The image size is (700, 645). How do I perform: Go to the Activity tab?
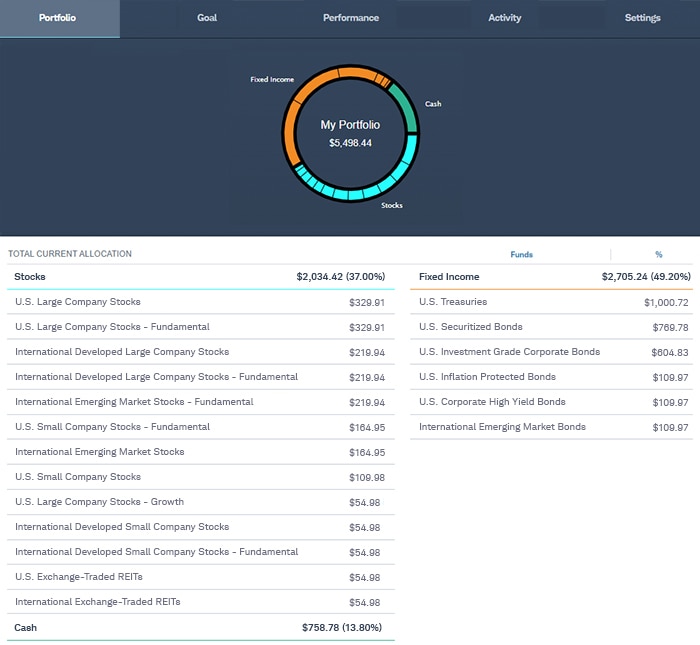pyautogui.click(x=504, y=18)
